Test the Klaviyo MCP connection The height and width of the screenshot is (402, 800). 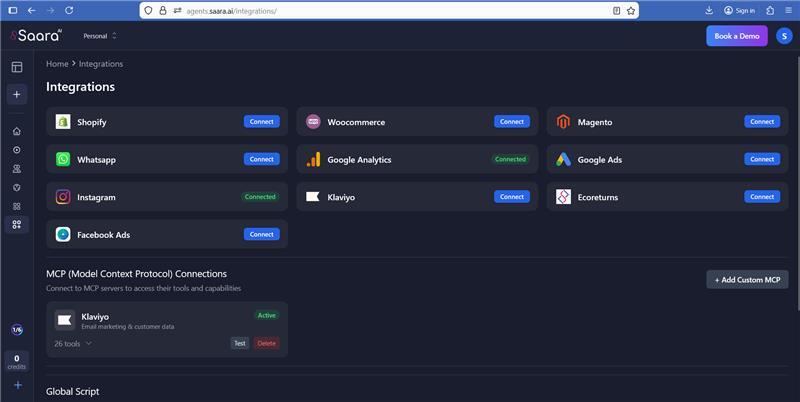240,343
